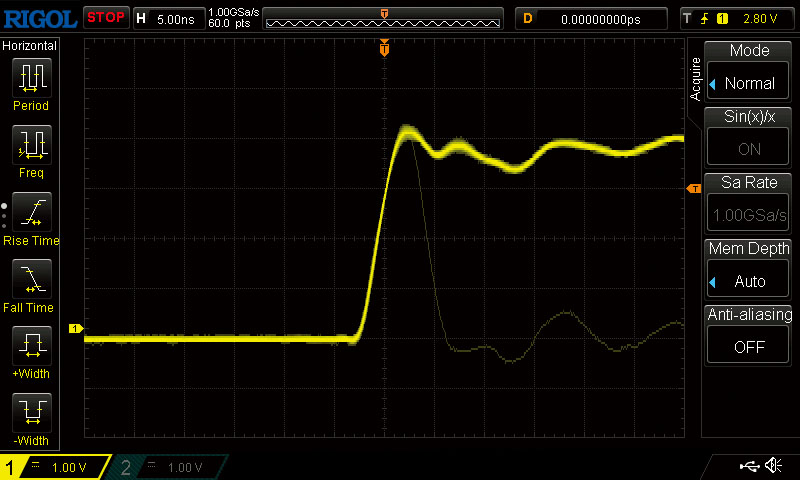Screen dimensions: 800x480
Task: Select the Freq measurement icon
Action: 30,146
